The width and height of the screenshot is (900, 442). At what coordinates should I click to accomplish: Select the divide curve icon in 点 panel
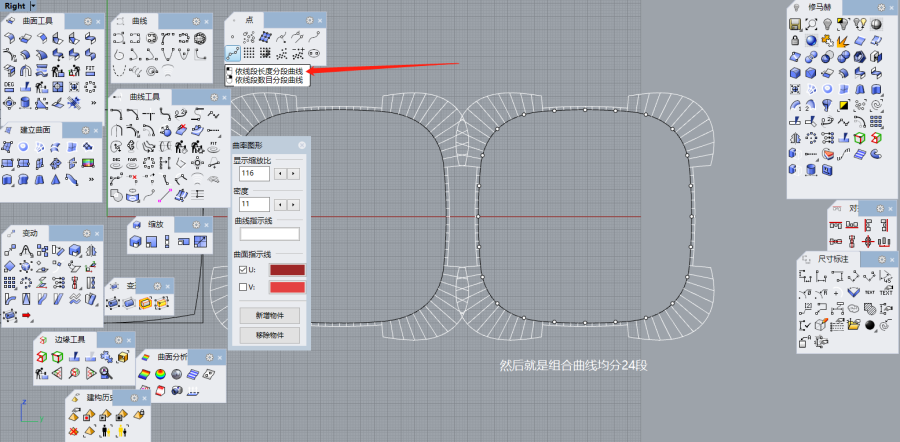233,53
